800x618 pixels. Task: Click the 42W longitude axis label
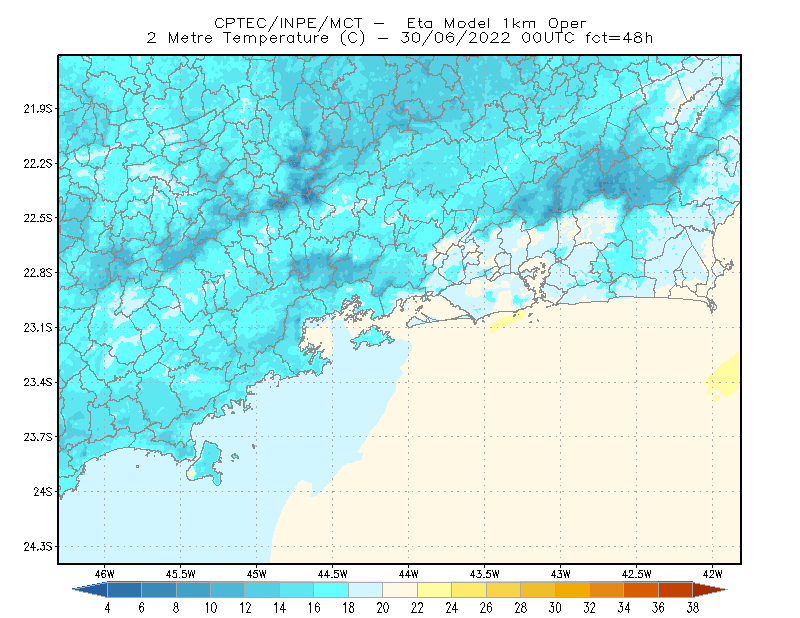[x=712, y=574]
